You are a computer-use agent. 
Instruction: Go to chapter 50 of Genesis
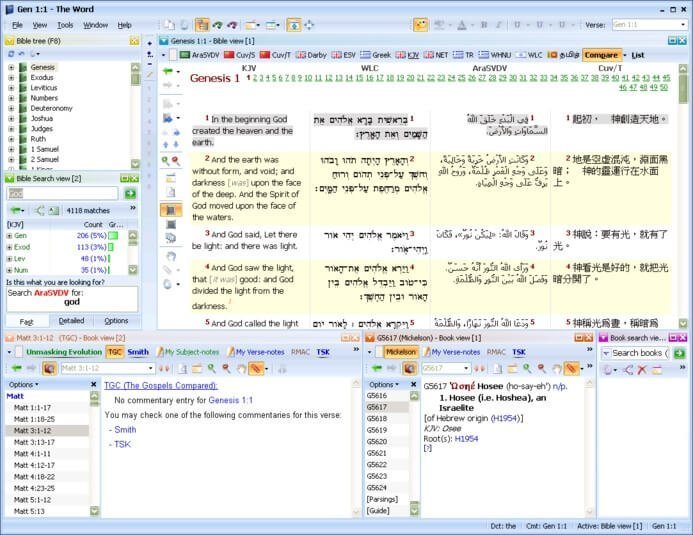click(x=664, y=87)
